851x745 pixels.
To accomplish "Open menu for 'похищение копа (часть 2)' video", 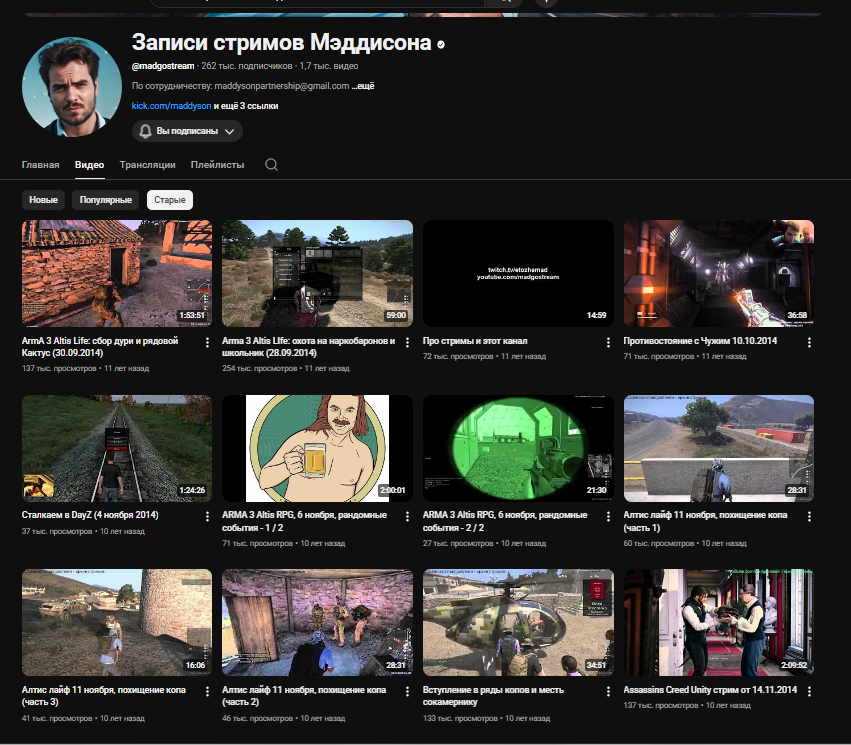I will (408, 691).
